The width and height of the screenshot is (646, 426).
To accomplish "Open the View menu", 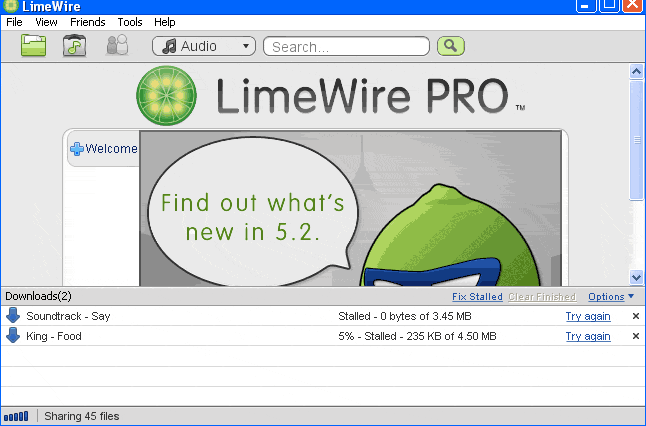I will tap(46, 22).
